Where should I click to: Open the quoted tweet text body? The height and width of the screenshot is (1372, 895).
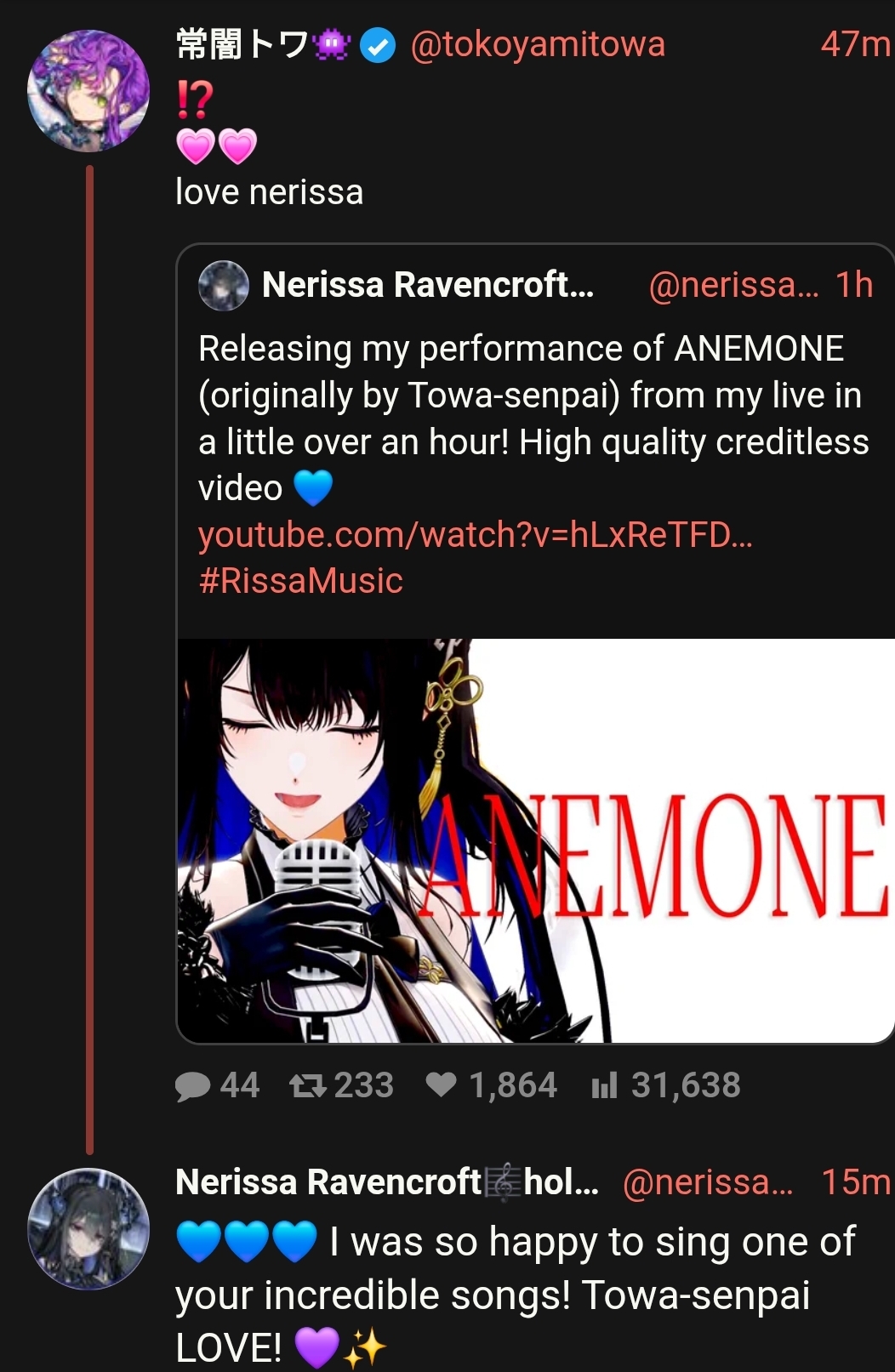tap(534, 418)
